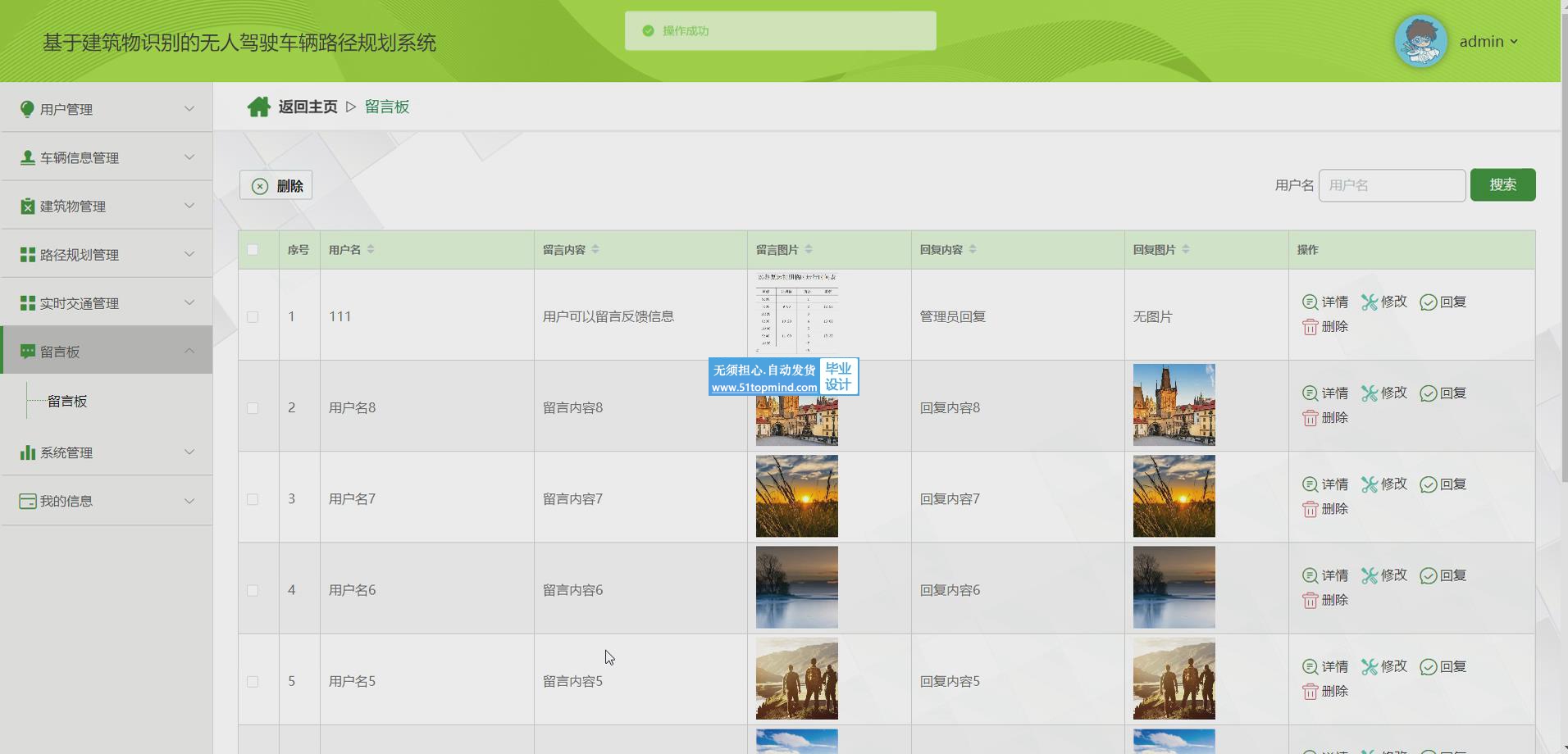The image size is (1568, 754).
Task: Click the 我的信息 card icon
Action: click(x=27, y=501)
